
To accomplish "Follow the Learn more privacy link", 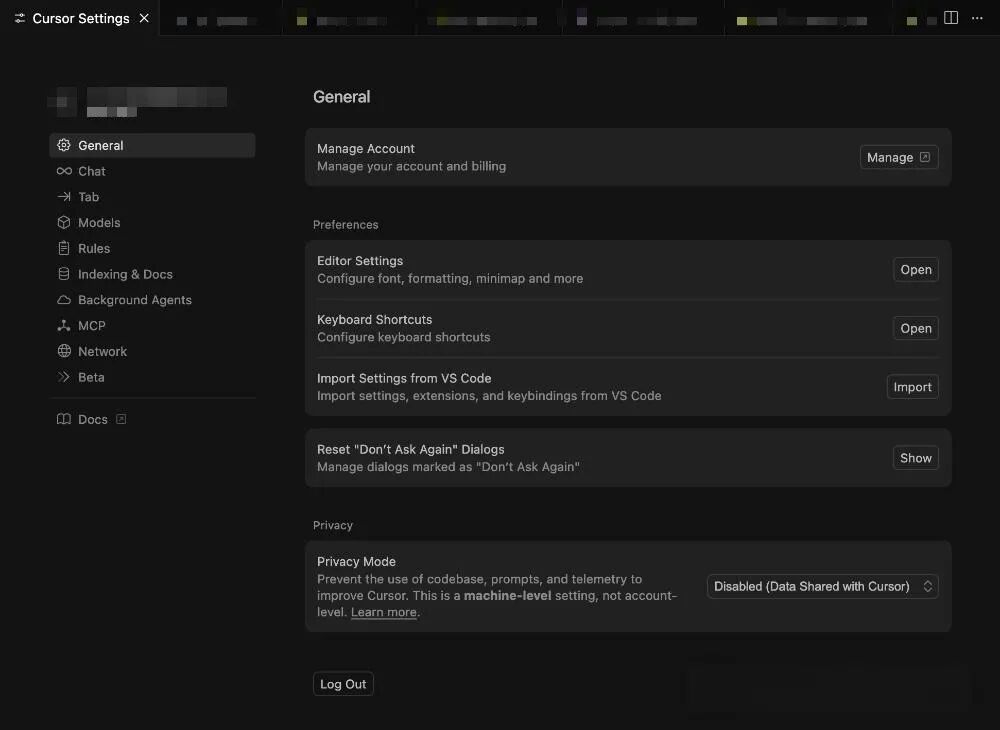I will pyautogui.click(x=383, y=612).
